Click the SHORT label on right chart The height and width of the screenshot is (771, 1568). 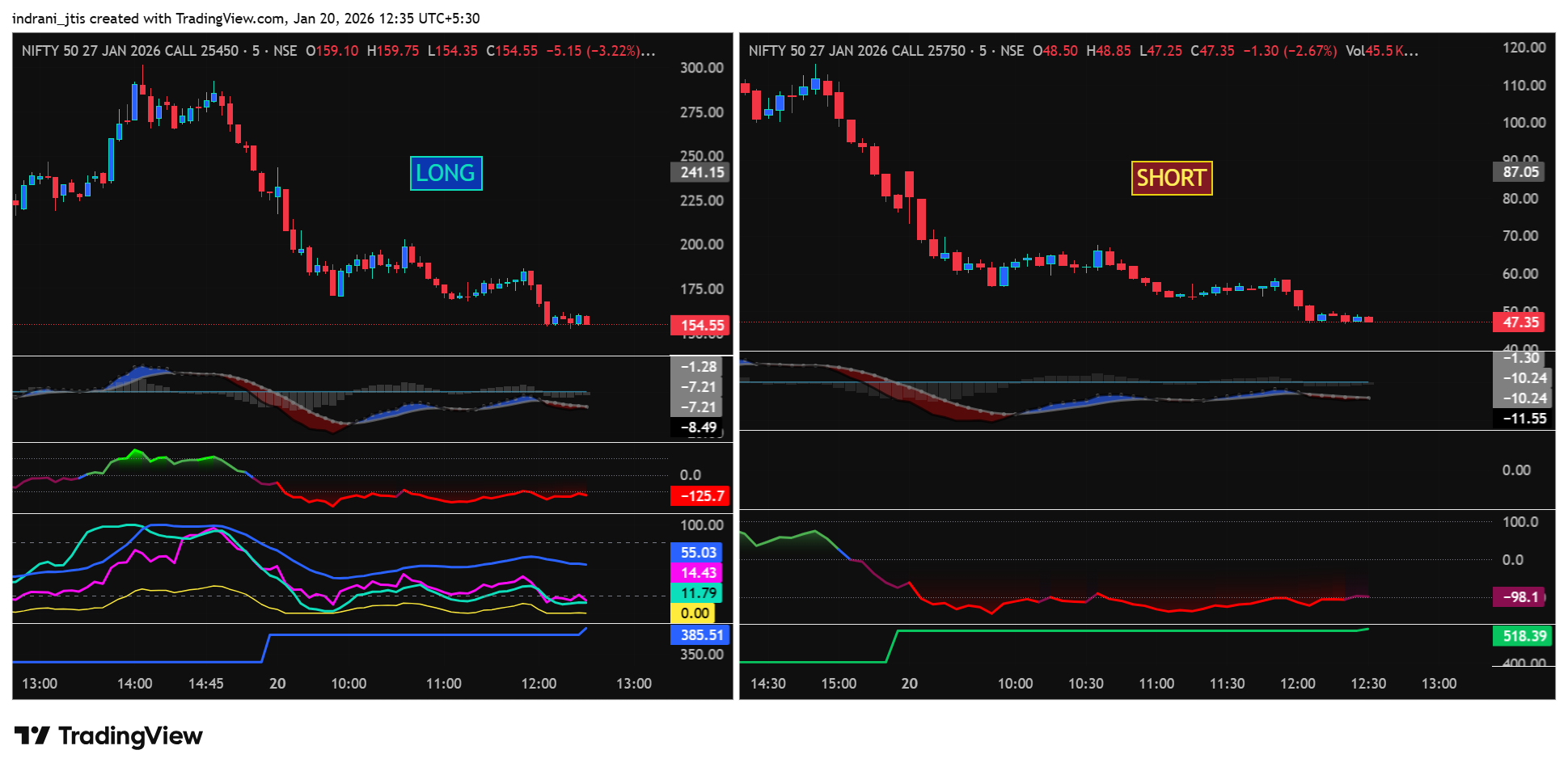click(1171, 178)
